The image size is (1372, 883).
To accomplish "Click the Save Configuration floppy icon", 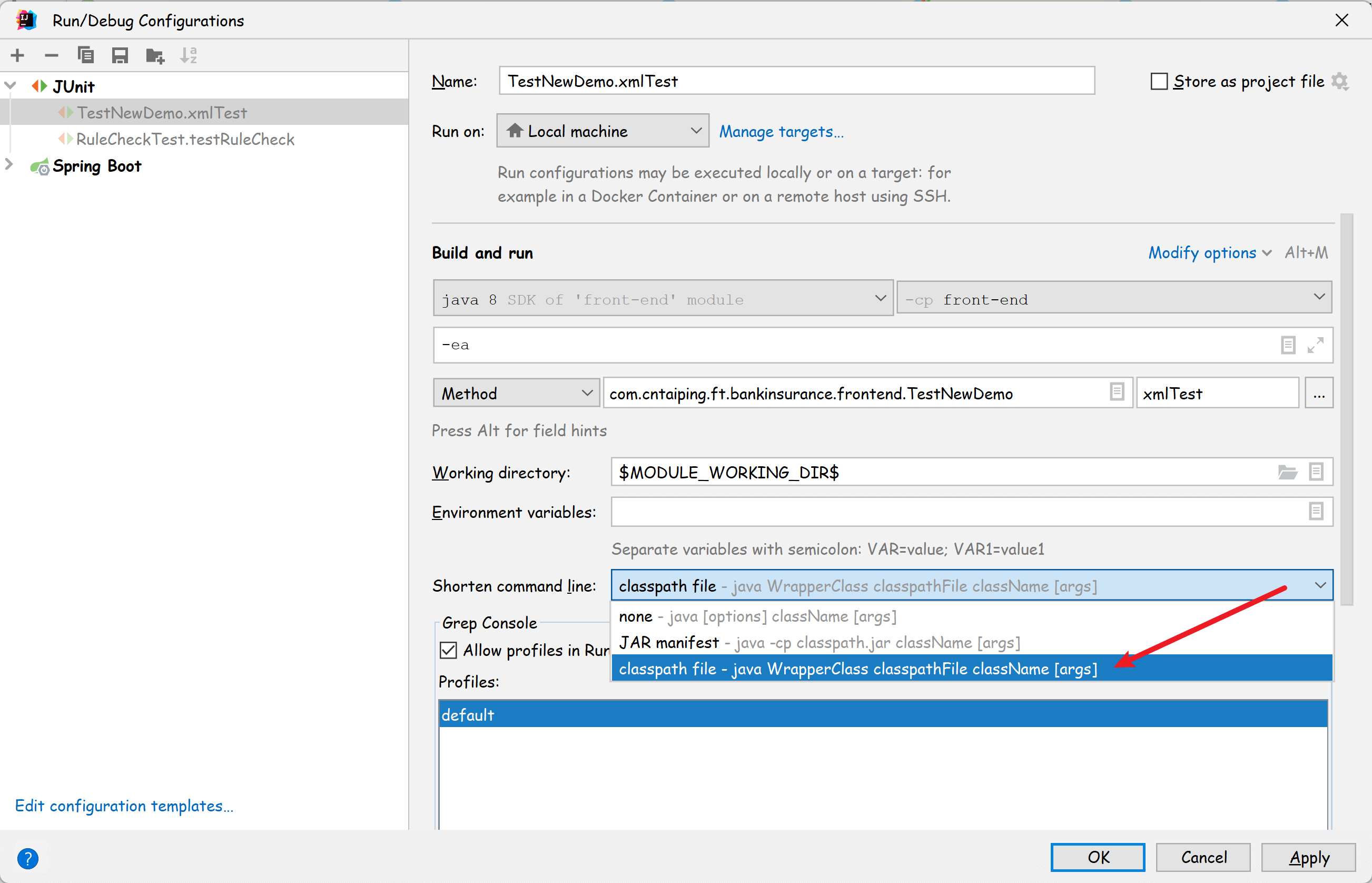I will 120,56.
